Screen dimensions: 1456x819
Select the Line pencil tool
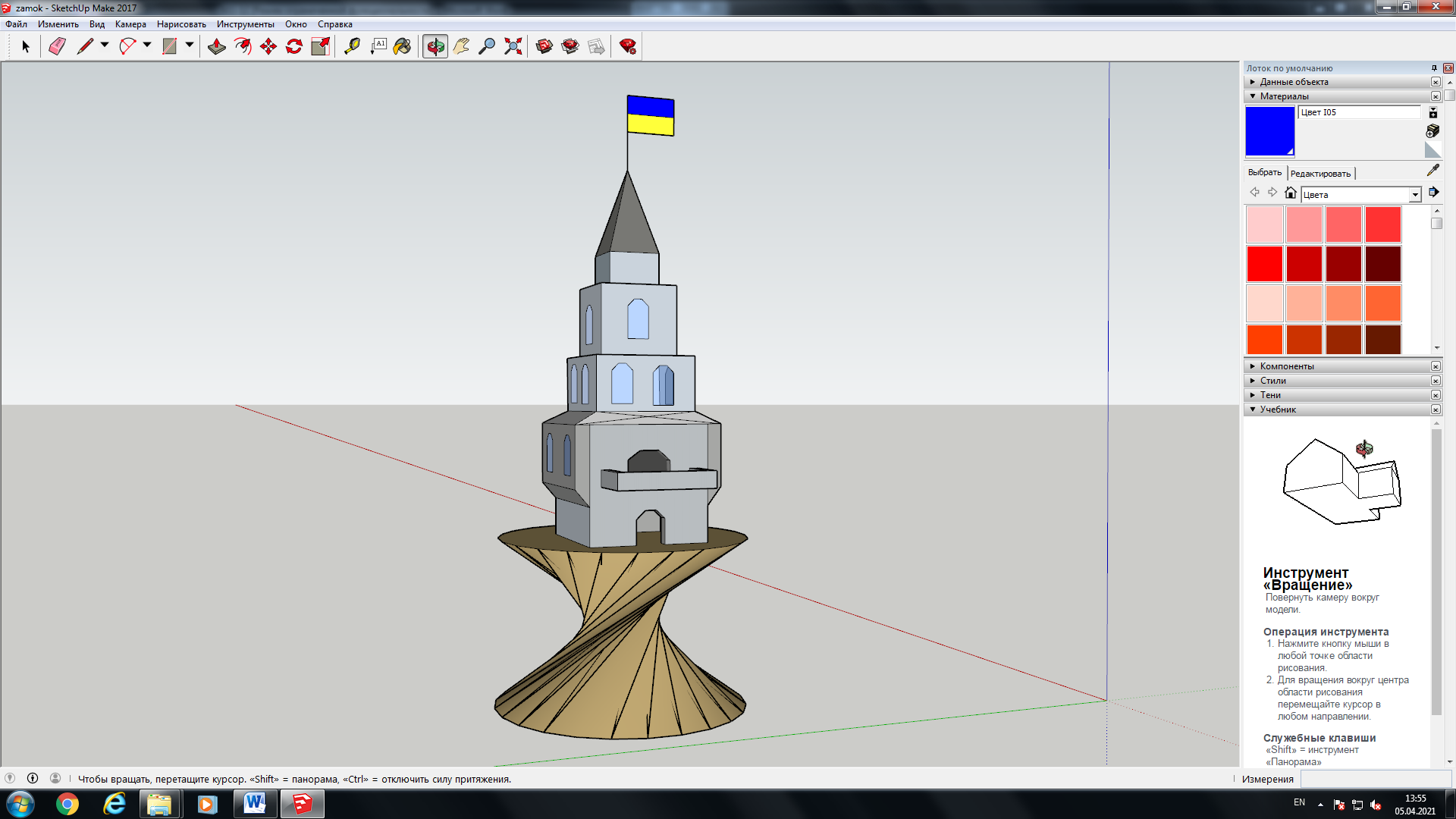point(85,47)
